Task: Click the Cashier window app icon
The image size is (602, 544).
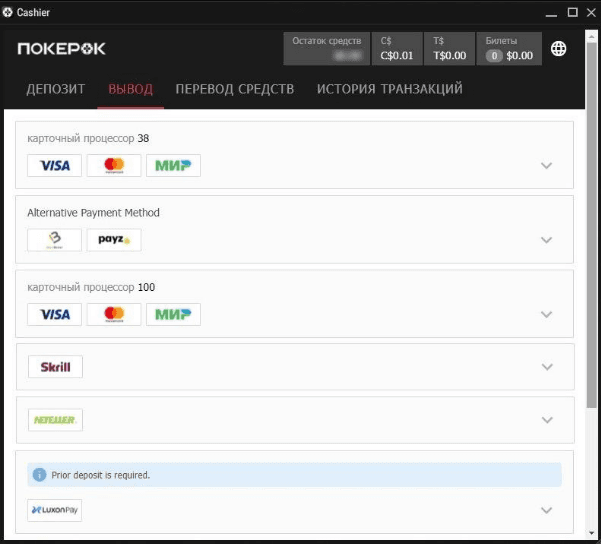Action: pos(7,12)
